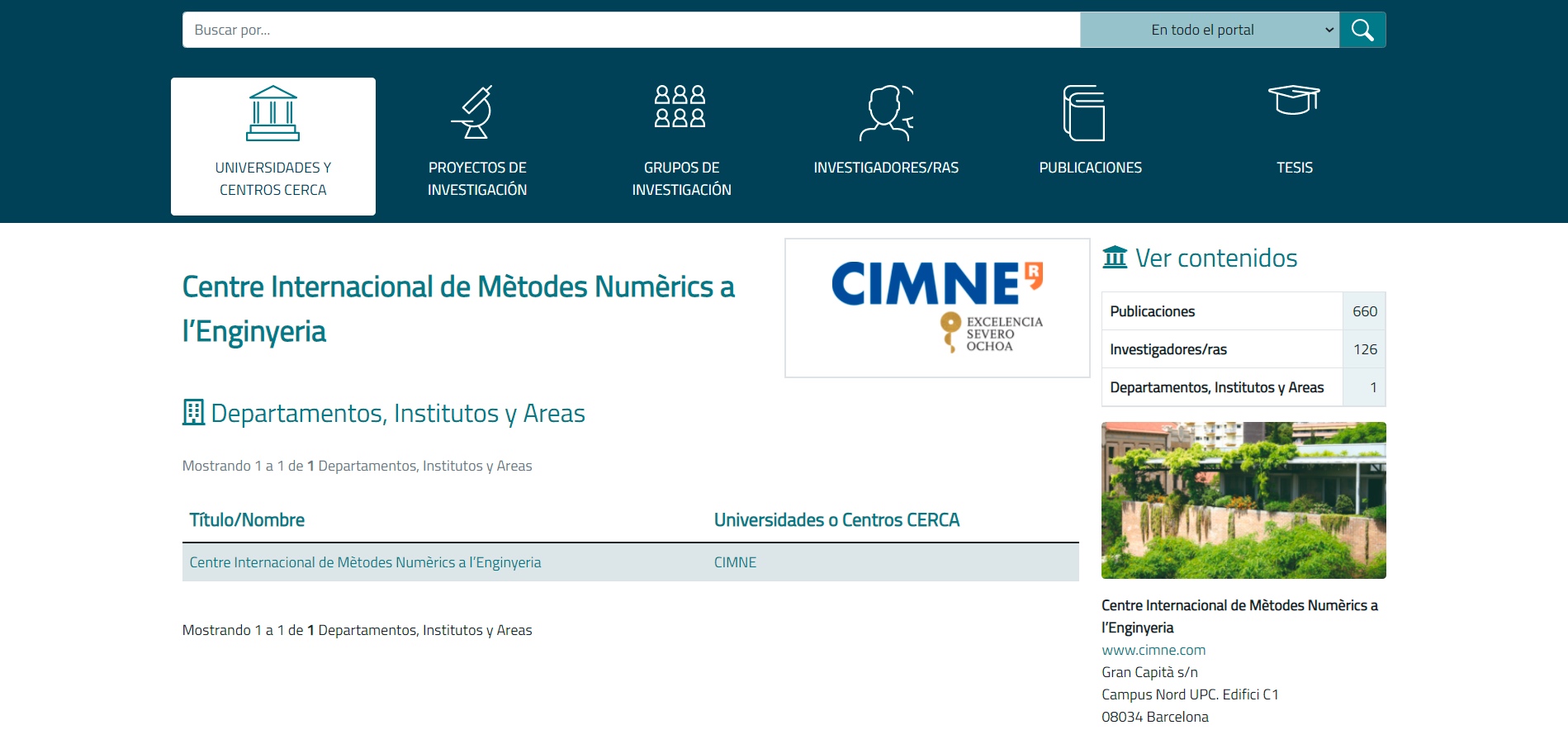Click the publications book icon
This screenshot has width=1568, height=744.
pos(1084,113)
